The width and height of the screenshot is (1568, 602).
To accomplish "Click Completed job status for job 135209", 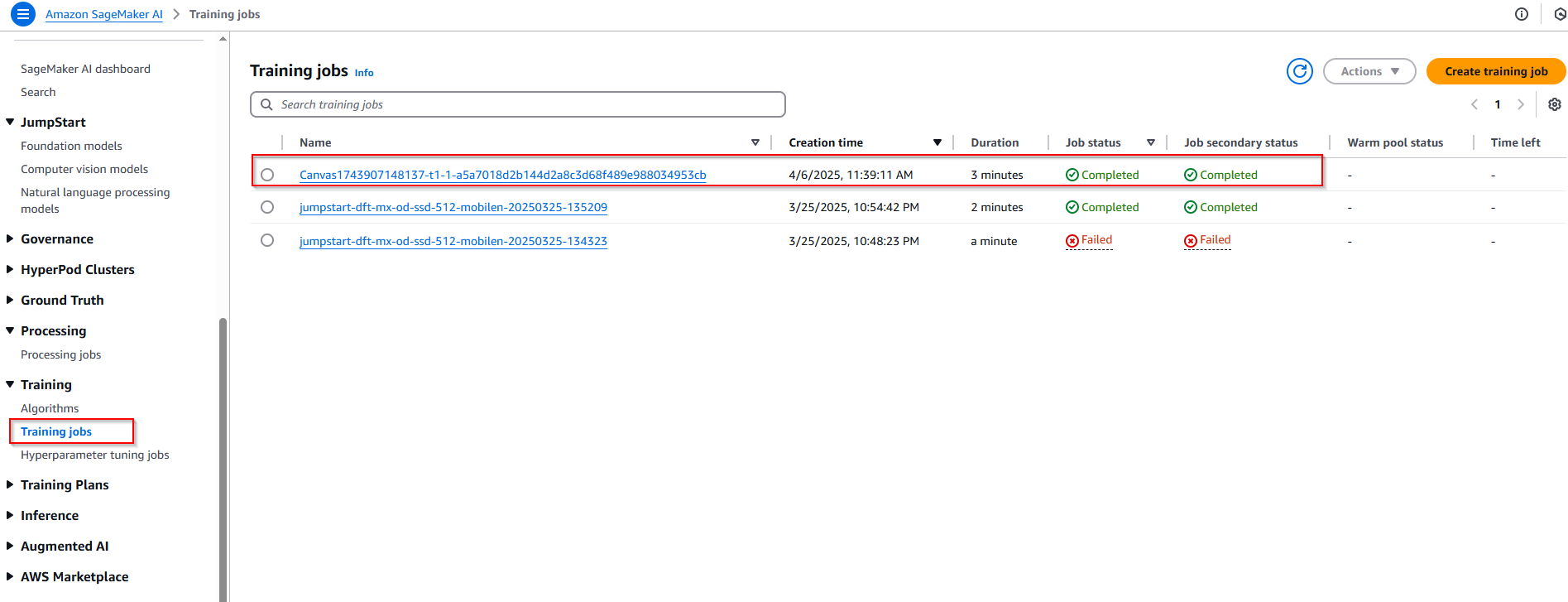I will [1102, 207].
